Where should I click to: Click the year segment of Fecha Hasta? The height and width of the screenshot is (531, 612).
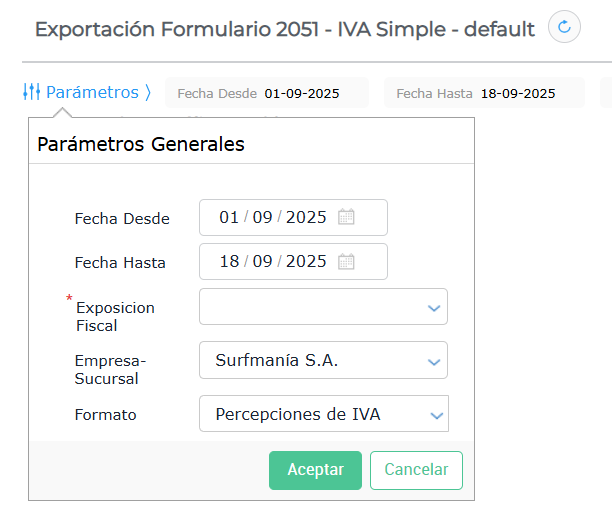click(306, 261)
